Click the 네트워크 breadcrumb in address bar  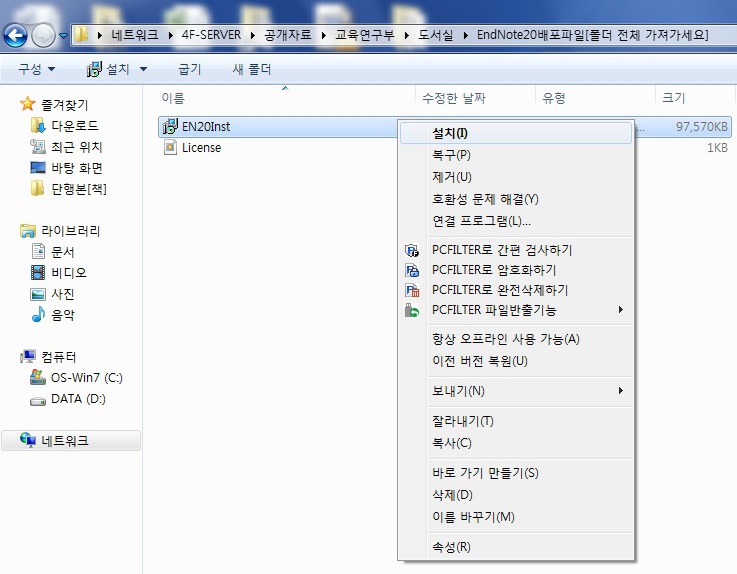135,35
